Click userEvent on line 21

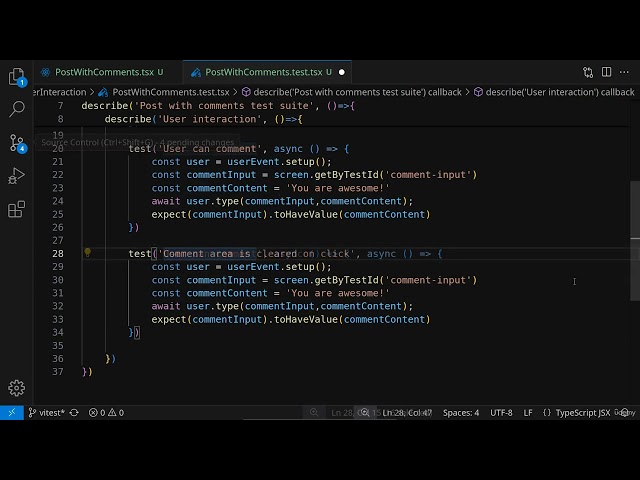pyautogui.click(x=253, y=162)
